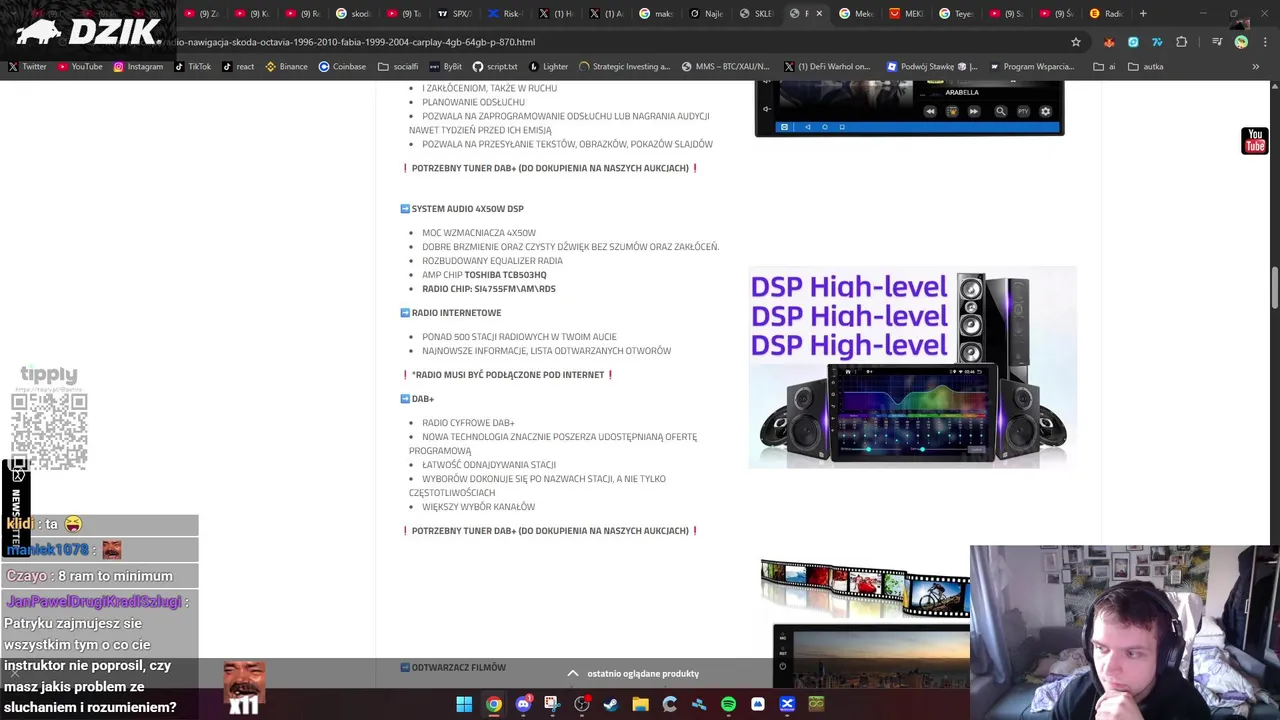
Task: Open the YouTube side widget on the page
Action: pos(1255,141)
